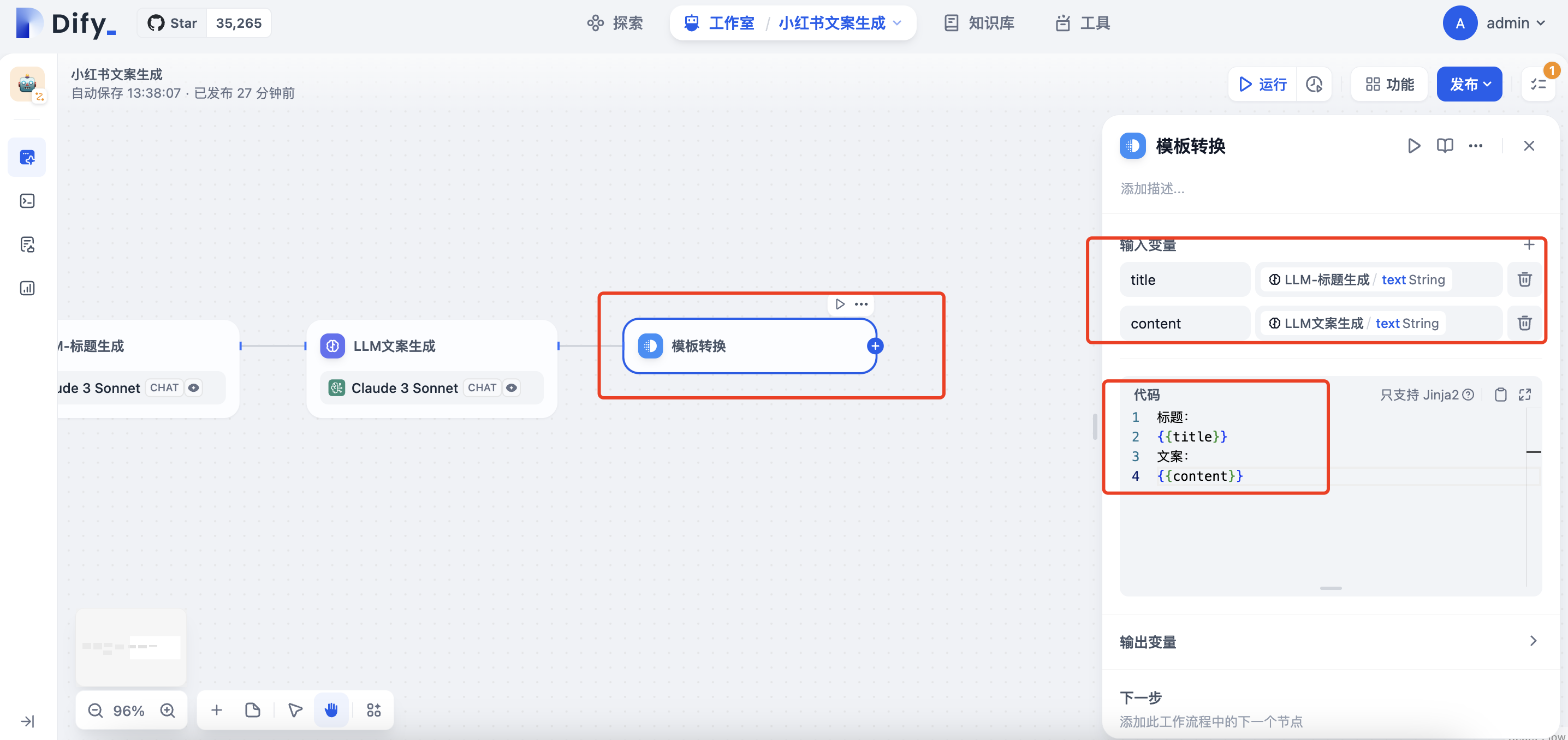Open workflow checklist icon with badge
The image size is (1568, 740).
point(1538,85)
